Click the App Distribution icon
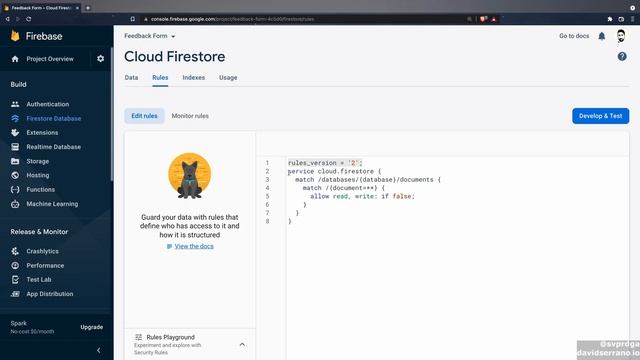 (15, 294)
